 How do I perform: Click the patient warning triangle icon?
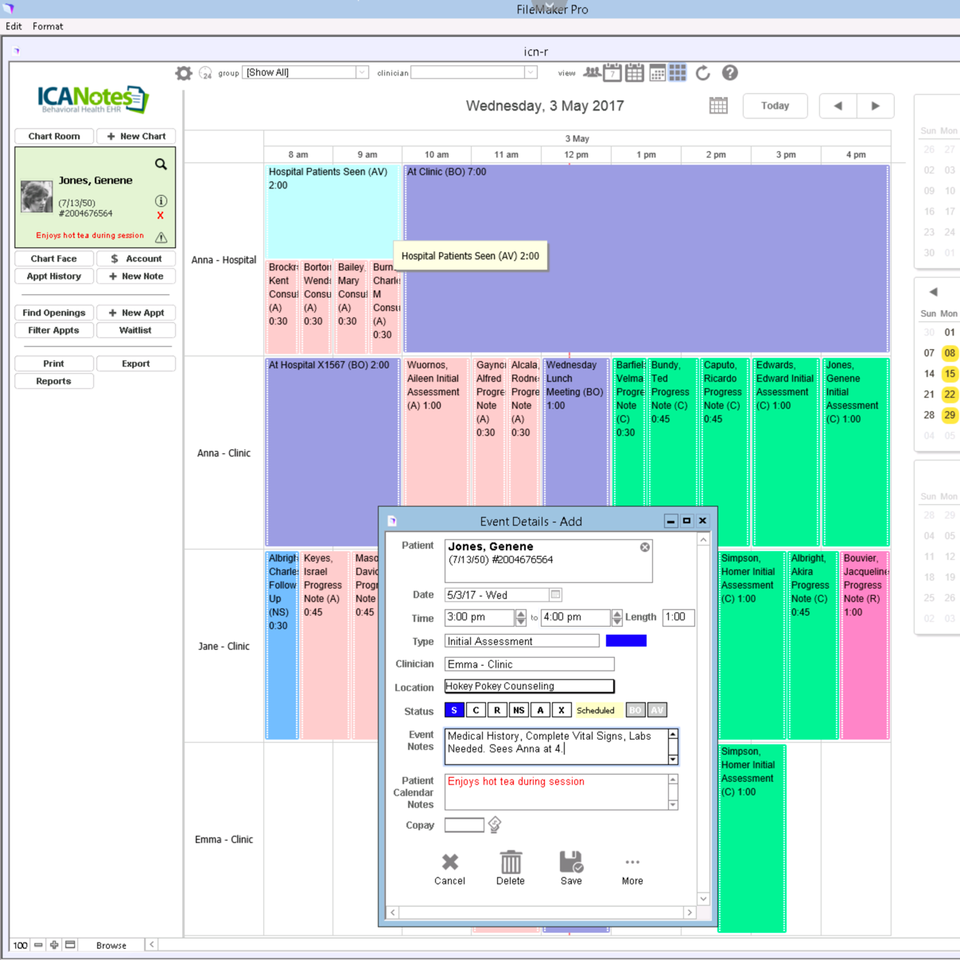(x=161, y=237)
